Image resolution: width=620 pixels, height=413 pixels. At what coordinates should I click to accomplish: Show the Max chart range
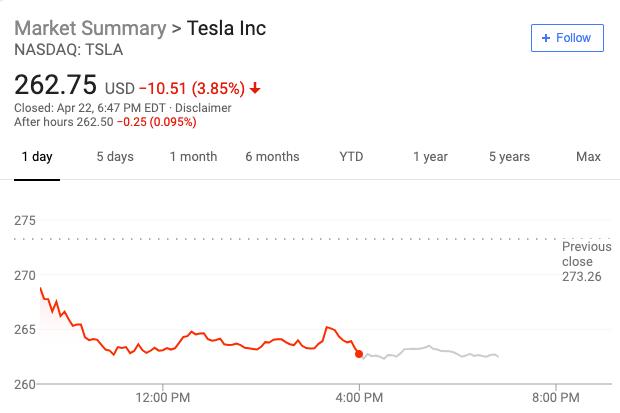588,157
